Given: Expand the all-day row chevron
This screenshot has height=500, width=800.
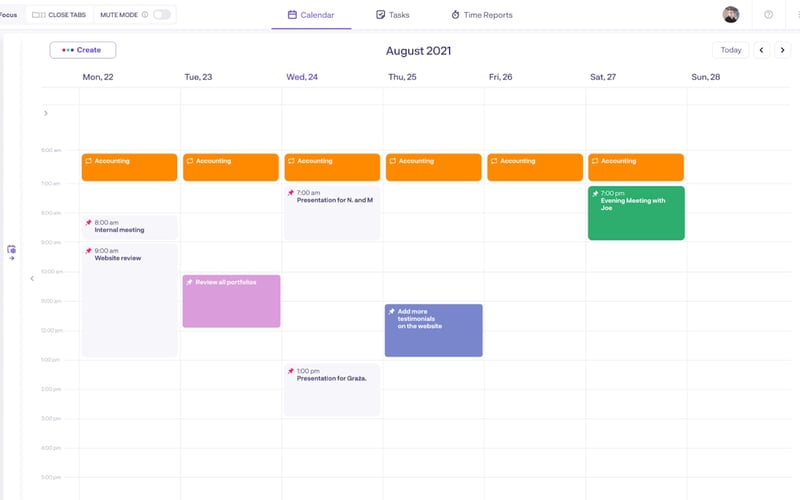Looking at the screenshot, I should coord(46,113).
